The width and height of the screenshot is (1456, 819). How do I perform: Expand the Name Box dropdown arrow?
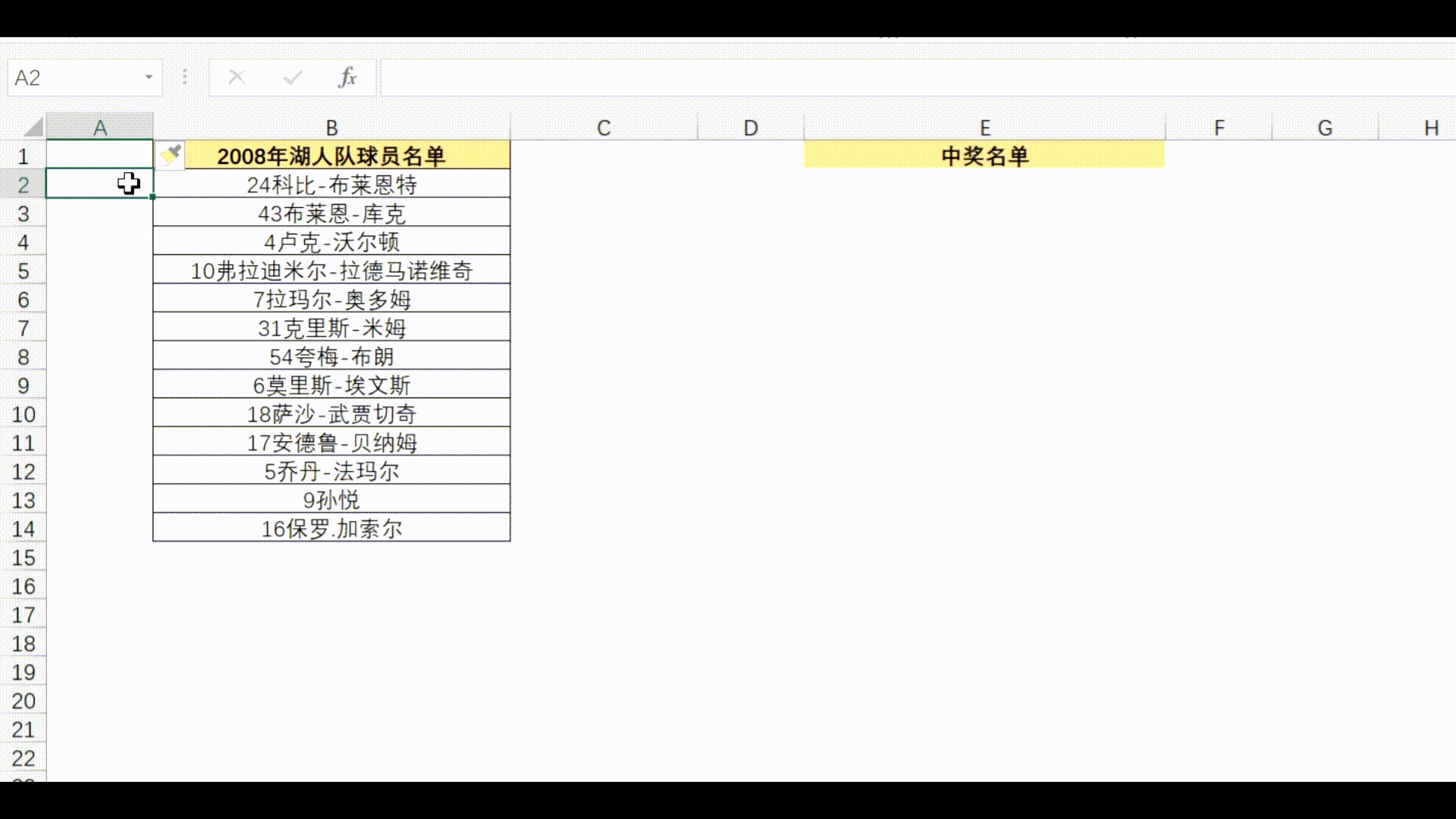click(149, 77)
